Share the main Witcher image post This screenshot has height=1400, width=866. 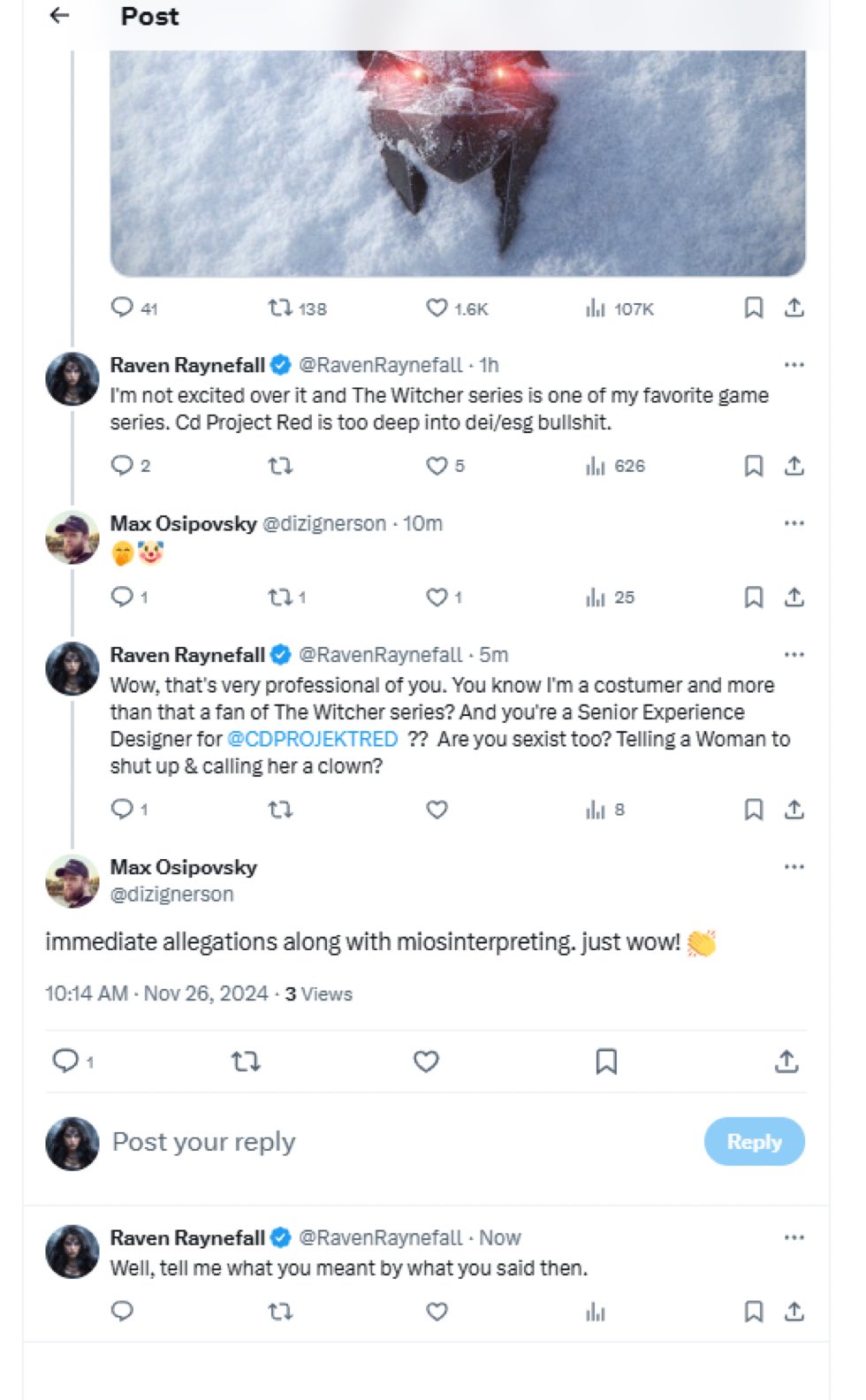[794, 308]
